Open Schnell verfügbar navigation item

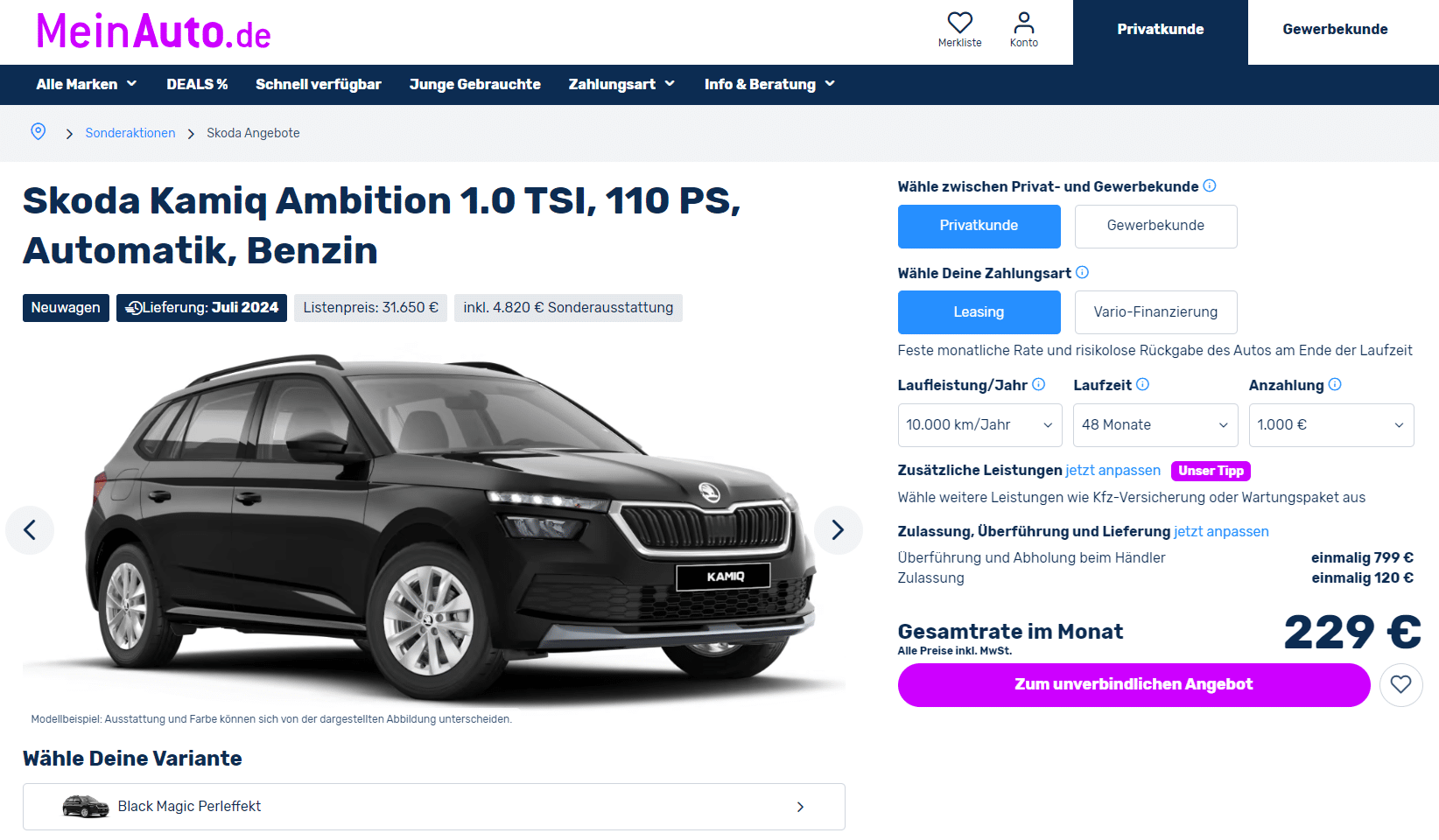coord(319,84)
